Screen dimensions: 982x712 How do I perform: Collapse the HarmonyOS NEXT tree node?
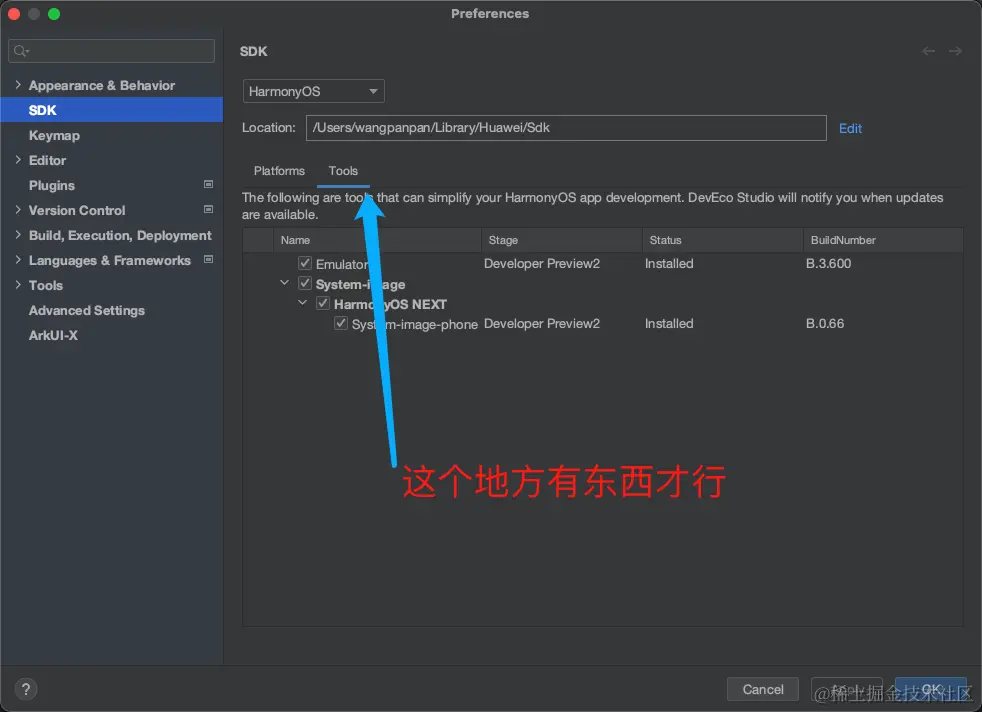pos(302,303)
